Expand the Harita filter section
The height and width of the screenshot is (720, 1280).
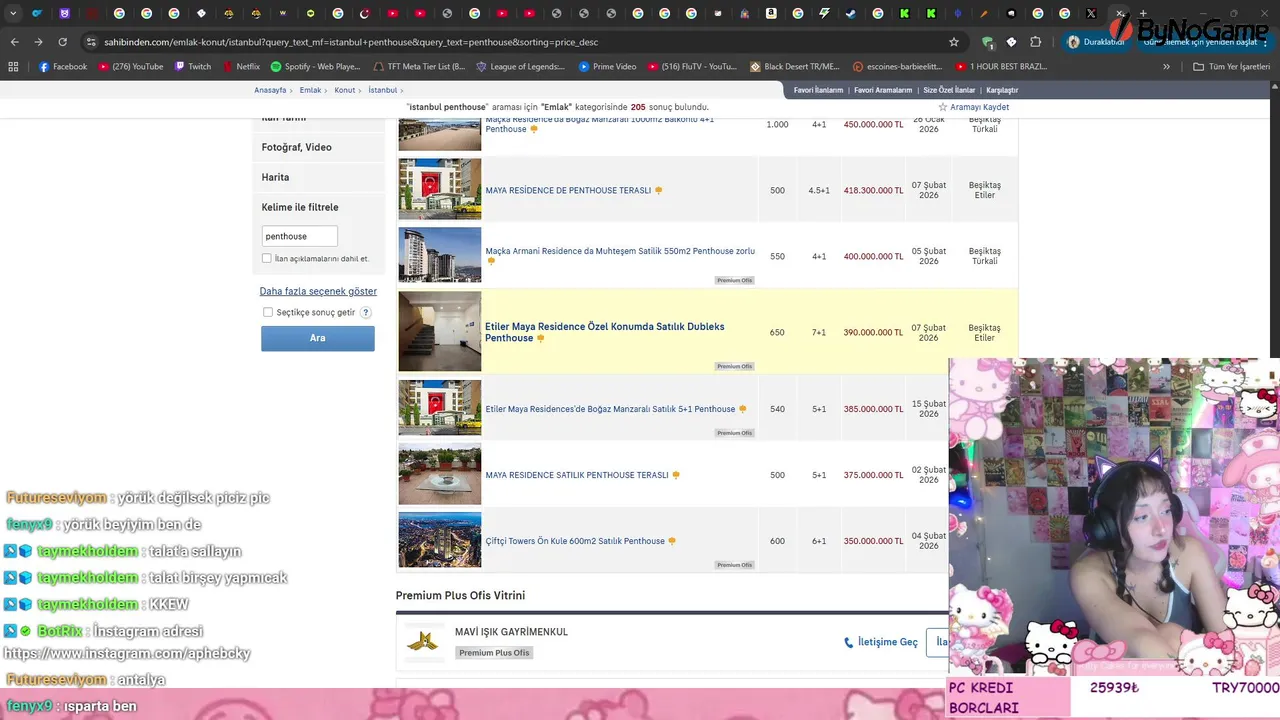(318, 177)
